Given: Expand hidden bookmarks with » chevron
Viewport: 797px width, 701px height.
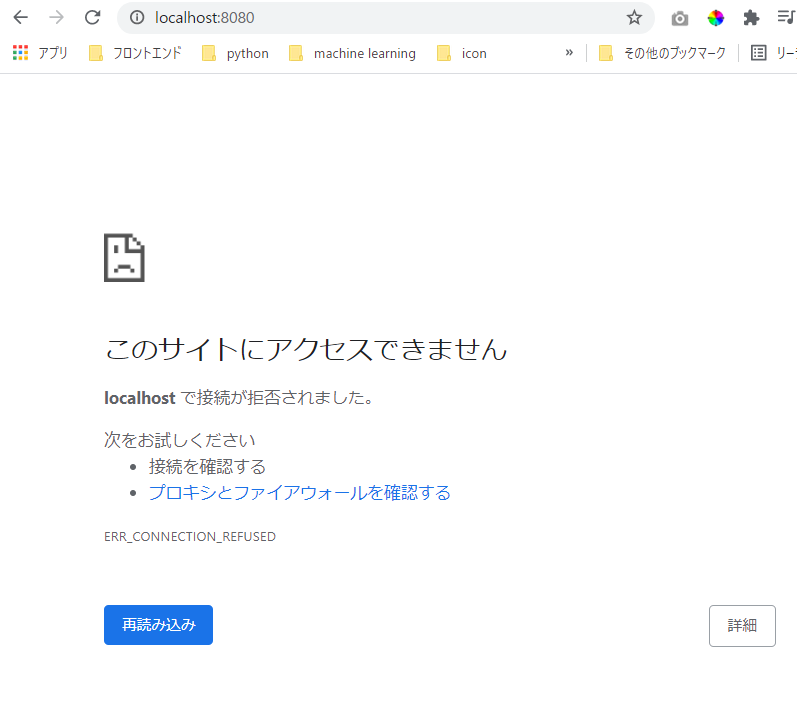Looking at the screenshot, I should point(569,52).
